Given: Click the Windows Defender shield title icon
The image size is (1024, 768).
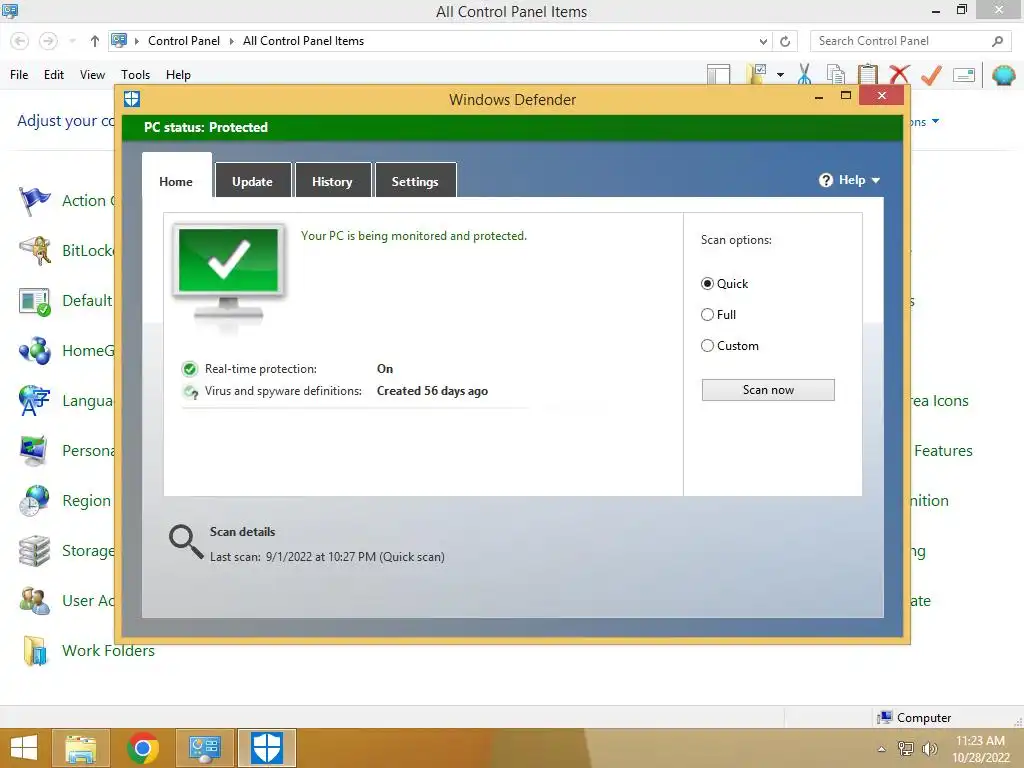Looking at the screenshot, I should click(x=132, y=99).
